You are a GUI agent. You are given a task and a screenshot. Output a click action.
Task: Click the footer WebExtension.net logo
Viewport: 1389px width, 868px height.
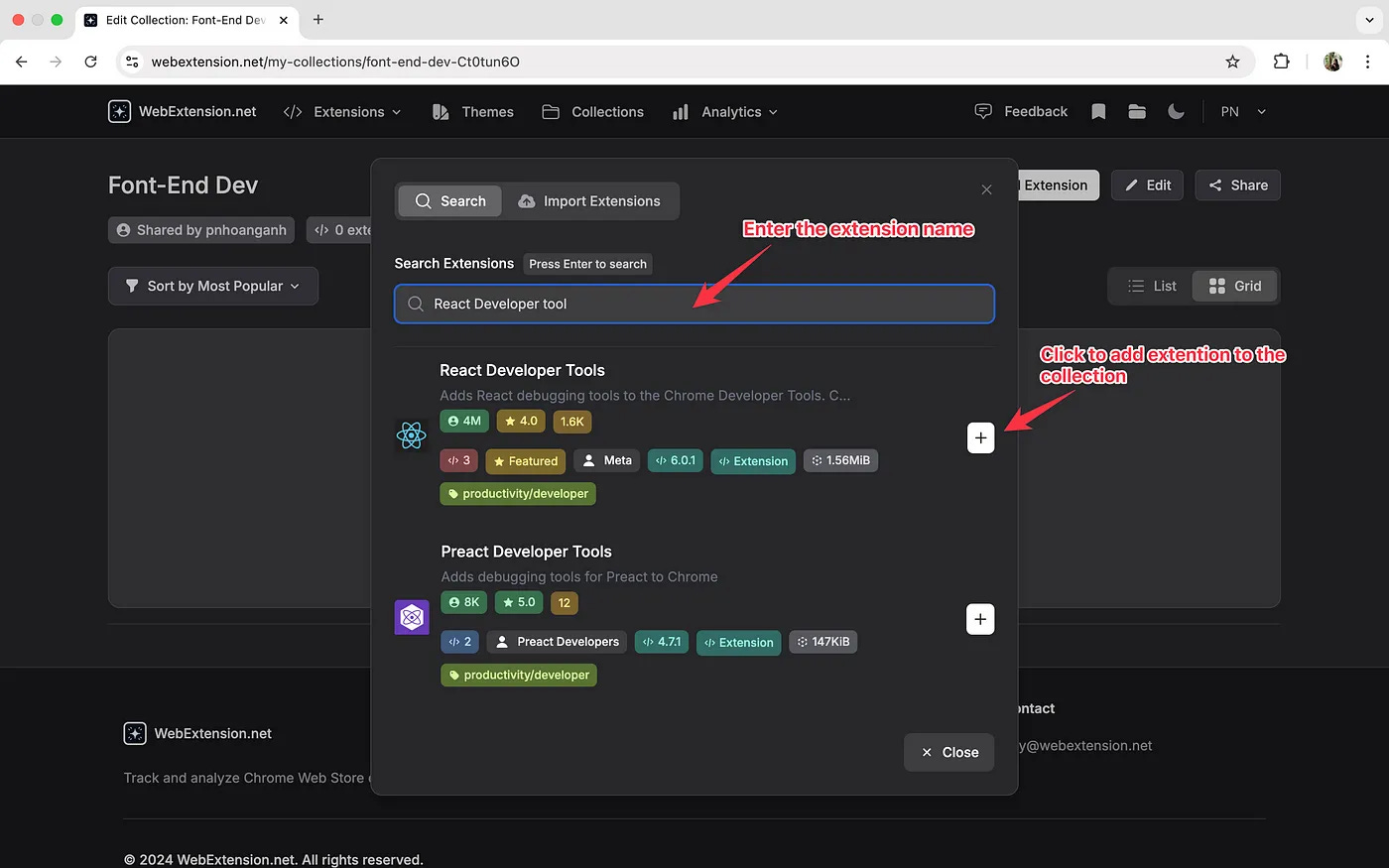pyautogui.click(x=197, y=733)
